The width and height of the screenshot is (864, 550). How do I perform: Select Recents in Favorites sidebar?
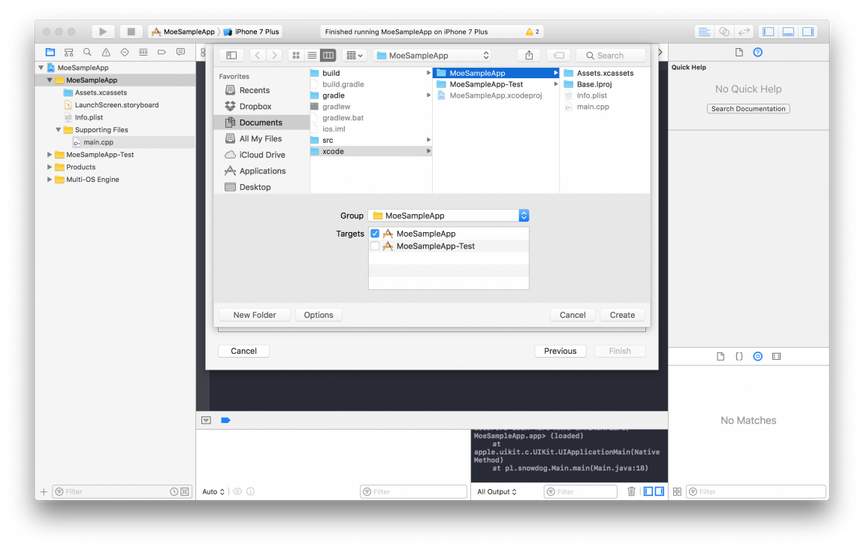coord(255,90)
